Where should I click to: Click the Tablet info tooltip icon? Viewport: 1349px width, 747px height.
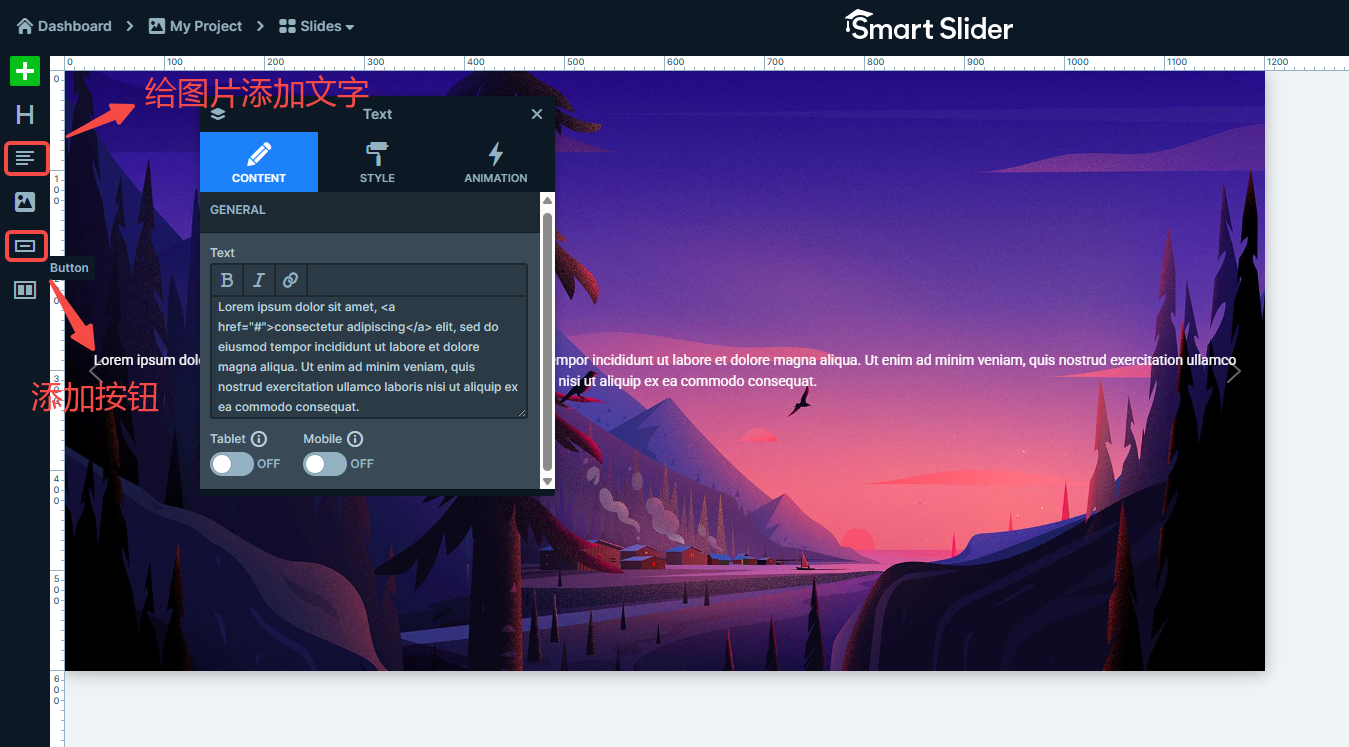(x=261, y=438)
